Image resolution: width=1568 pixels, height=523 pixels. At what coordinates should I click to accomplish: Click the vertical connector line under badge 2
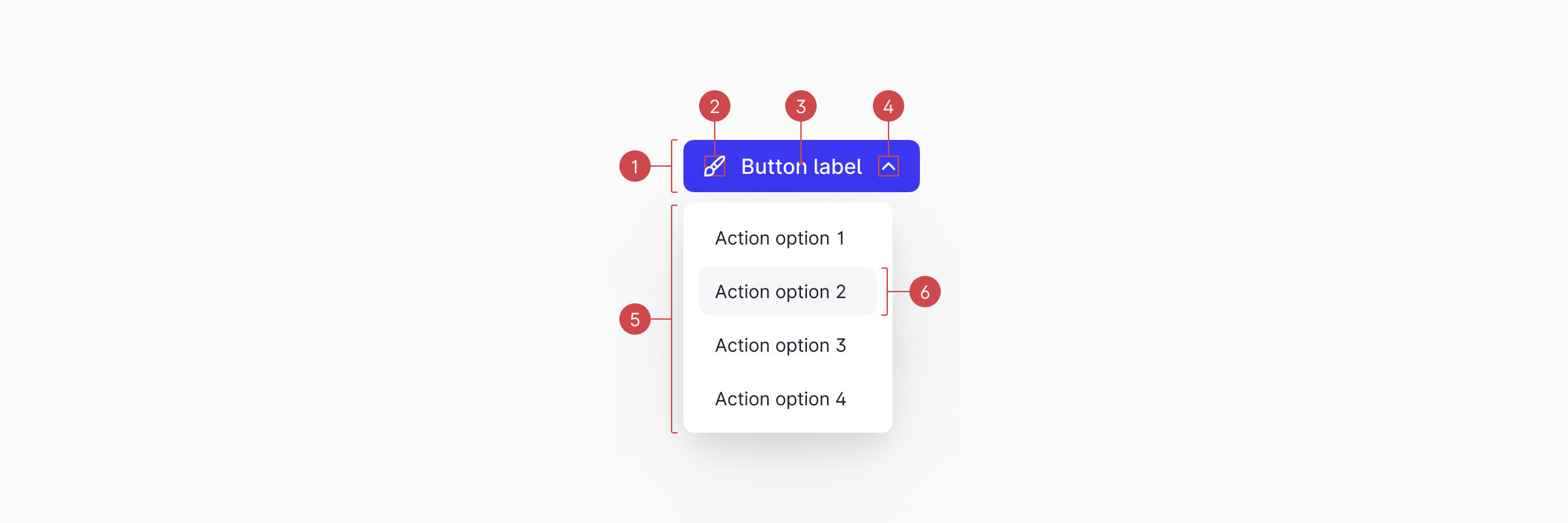coord(715,137)
